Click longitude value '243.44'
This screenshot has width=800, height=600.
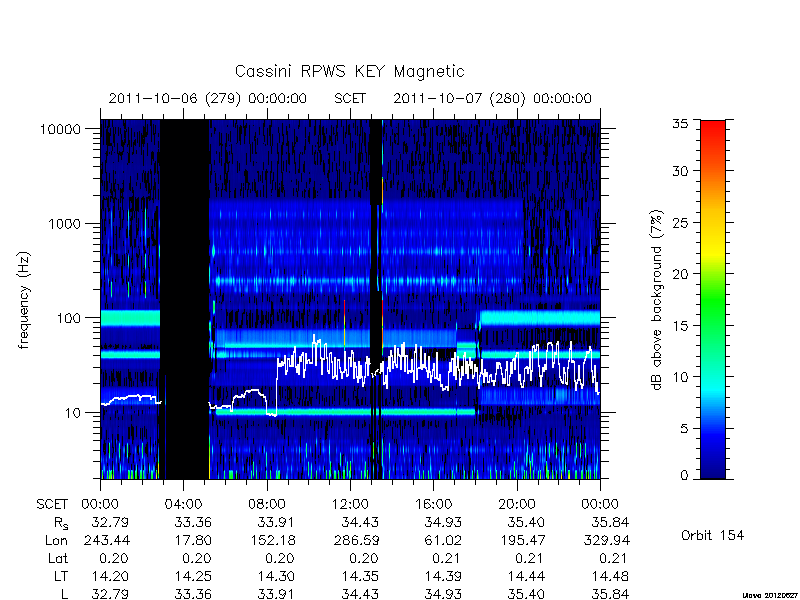pos(106,540)
